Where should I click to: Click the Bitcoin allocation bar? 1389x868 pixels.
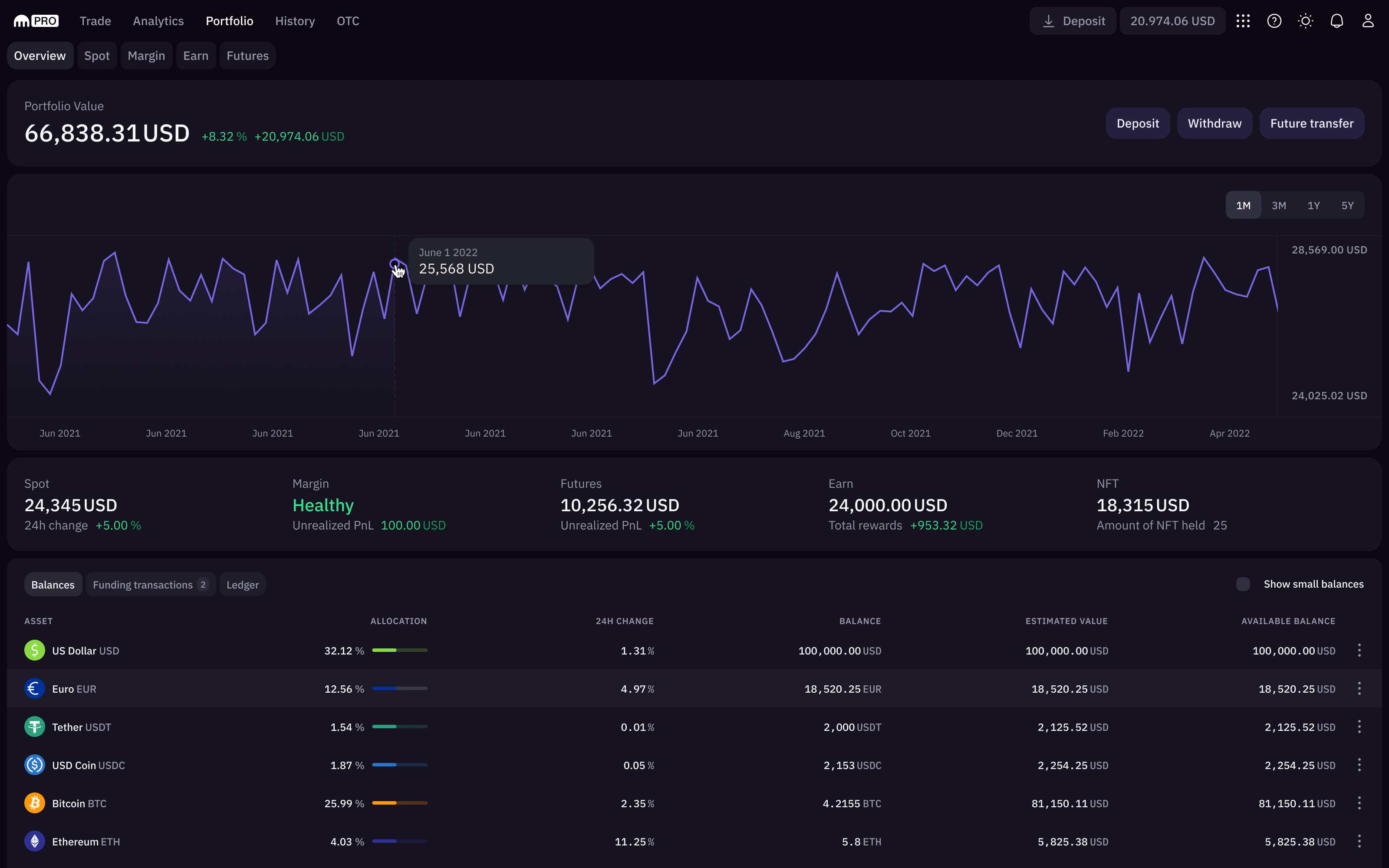400,803
